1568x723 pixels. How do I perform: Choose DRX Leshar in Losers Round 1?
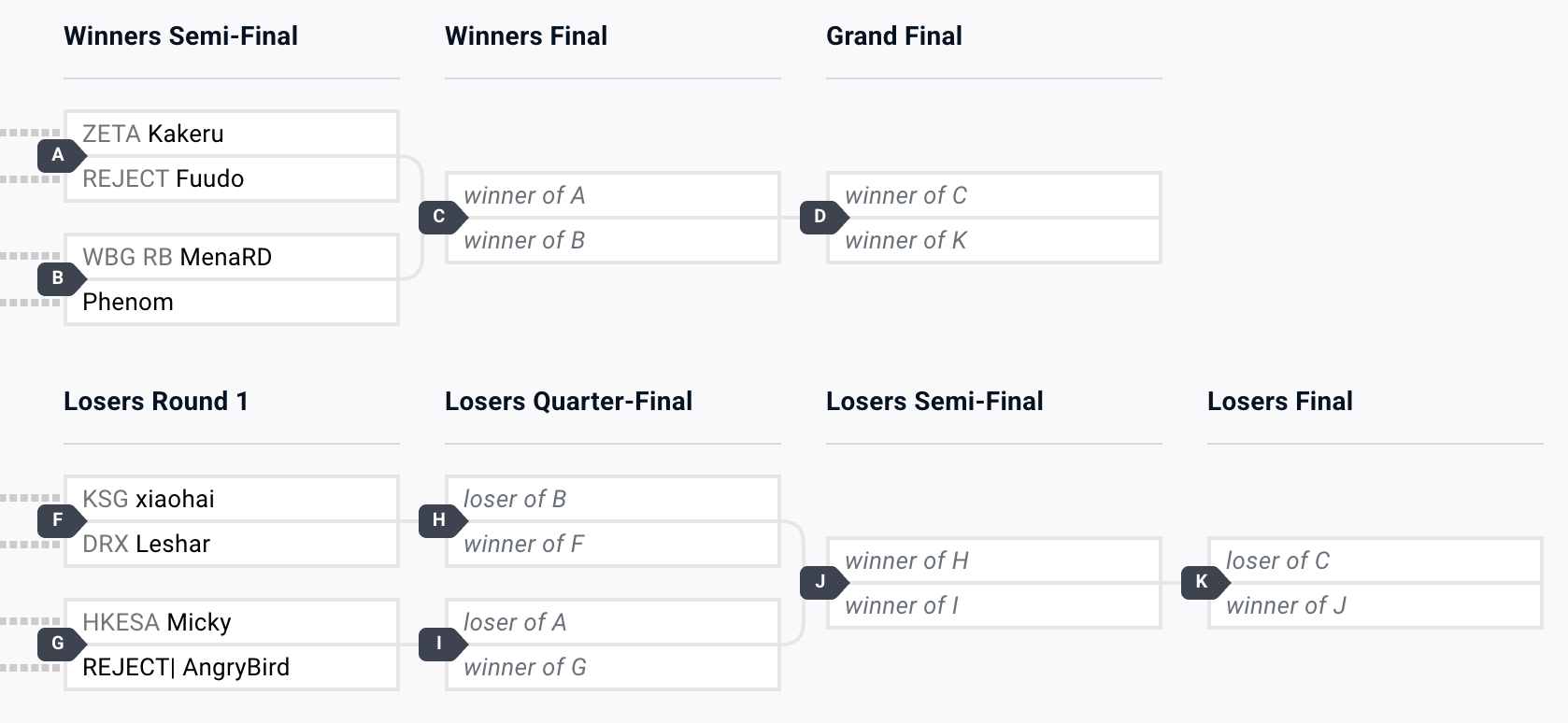click(232, 544)
